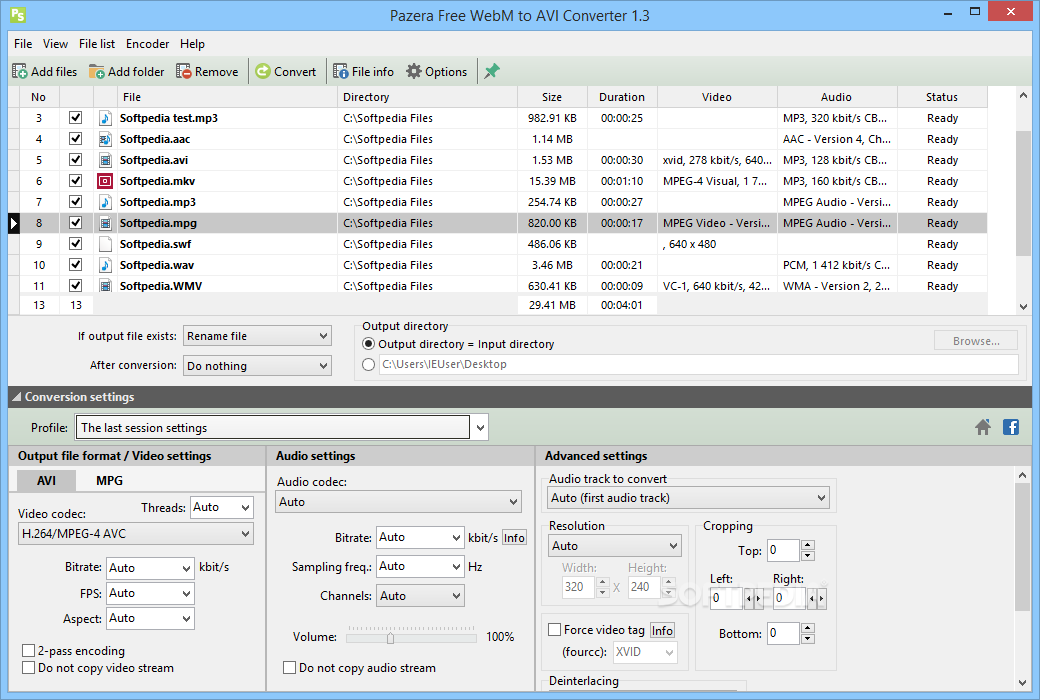Open the After conversion dropdown

(x=257, y=366)
